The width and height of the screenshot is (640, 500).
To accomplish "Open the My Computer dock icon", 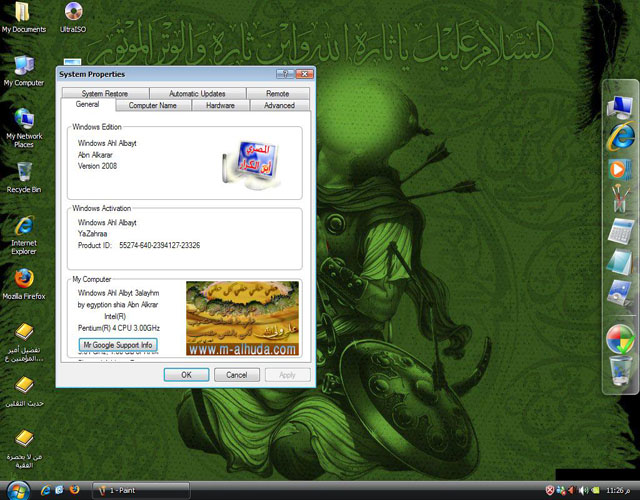I will 620,107.
